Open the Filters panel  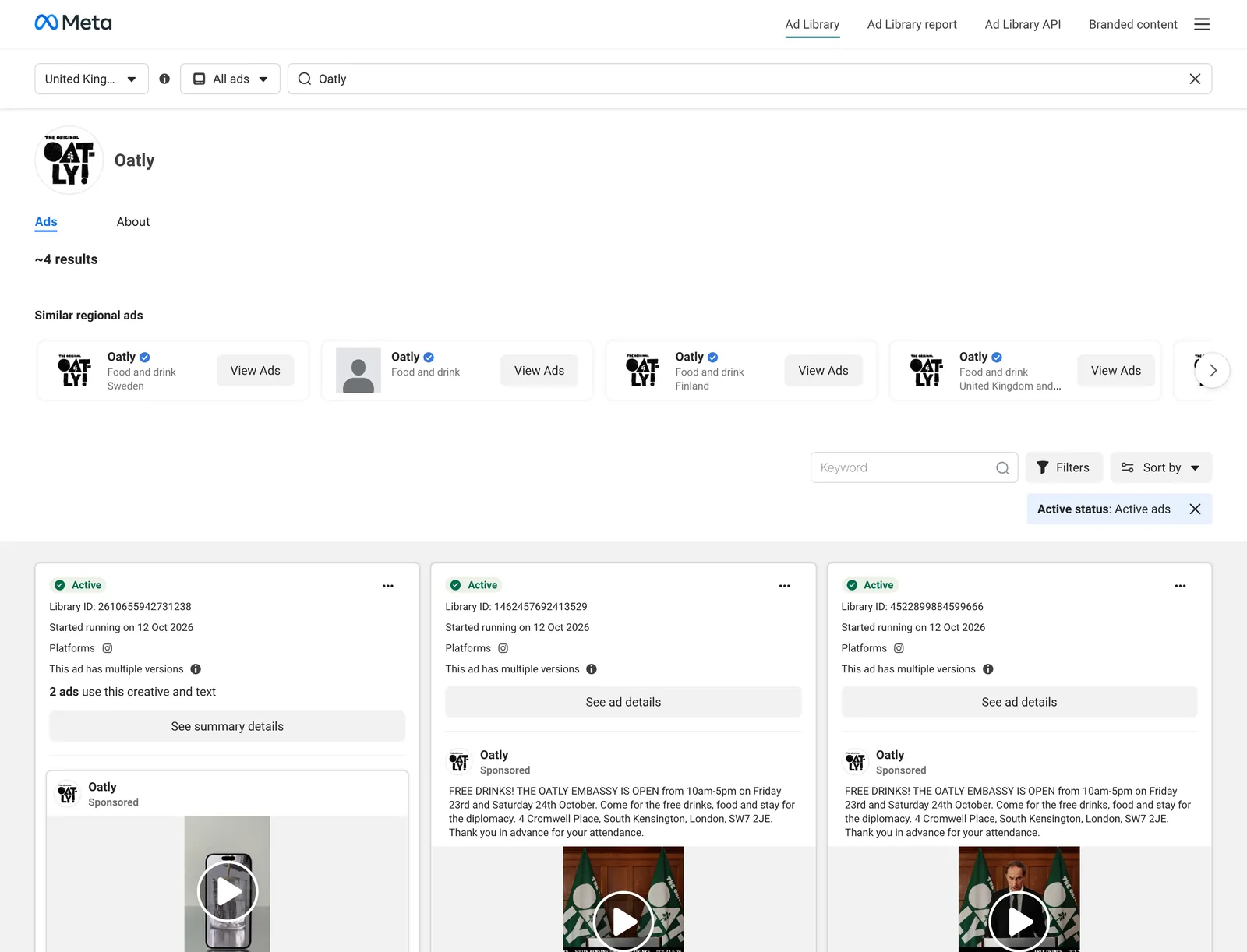point(1064,467)
